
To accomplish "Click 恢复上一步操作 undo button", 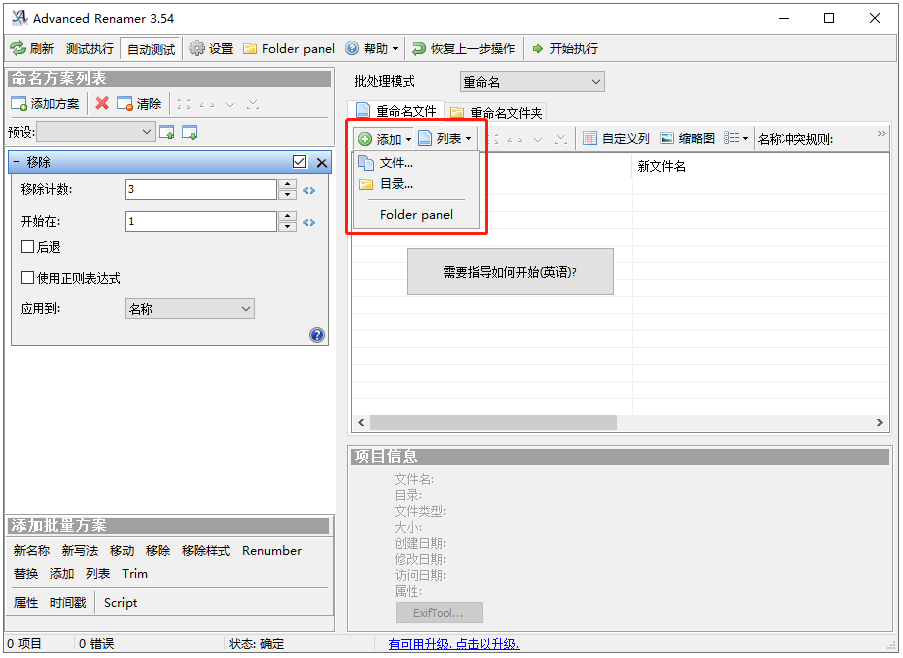I will [x=464, y=48].
